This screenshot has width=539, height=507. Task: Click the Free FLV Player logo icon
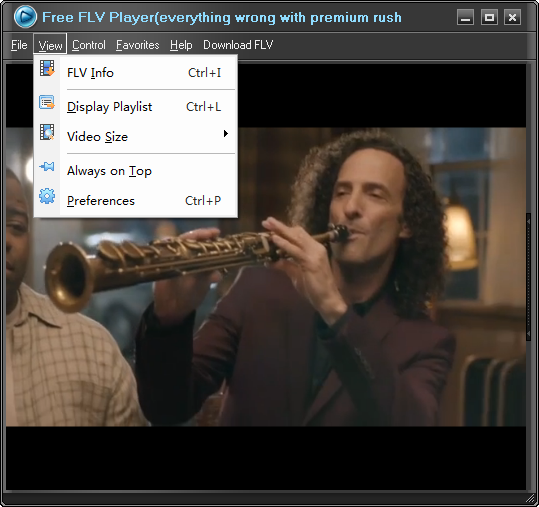click(25, 16)
